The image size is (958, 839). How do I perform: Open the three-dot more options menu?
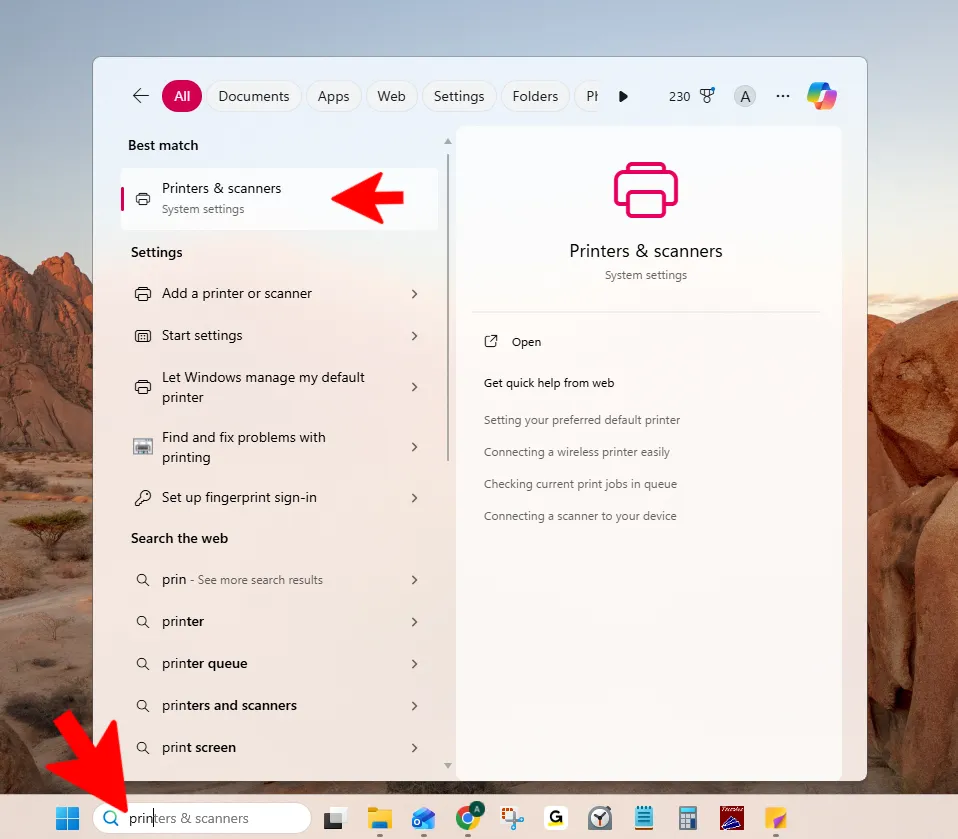point(783,96)
